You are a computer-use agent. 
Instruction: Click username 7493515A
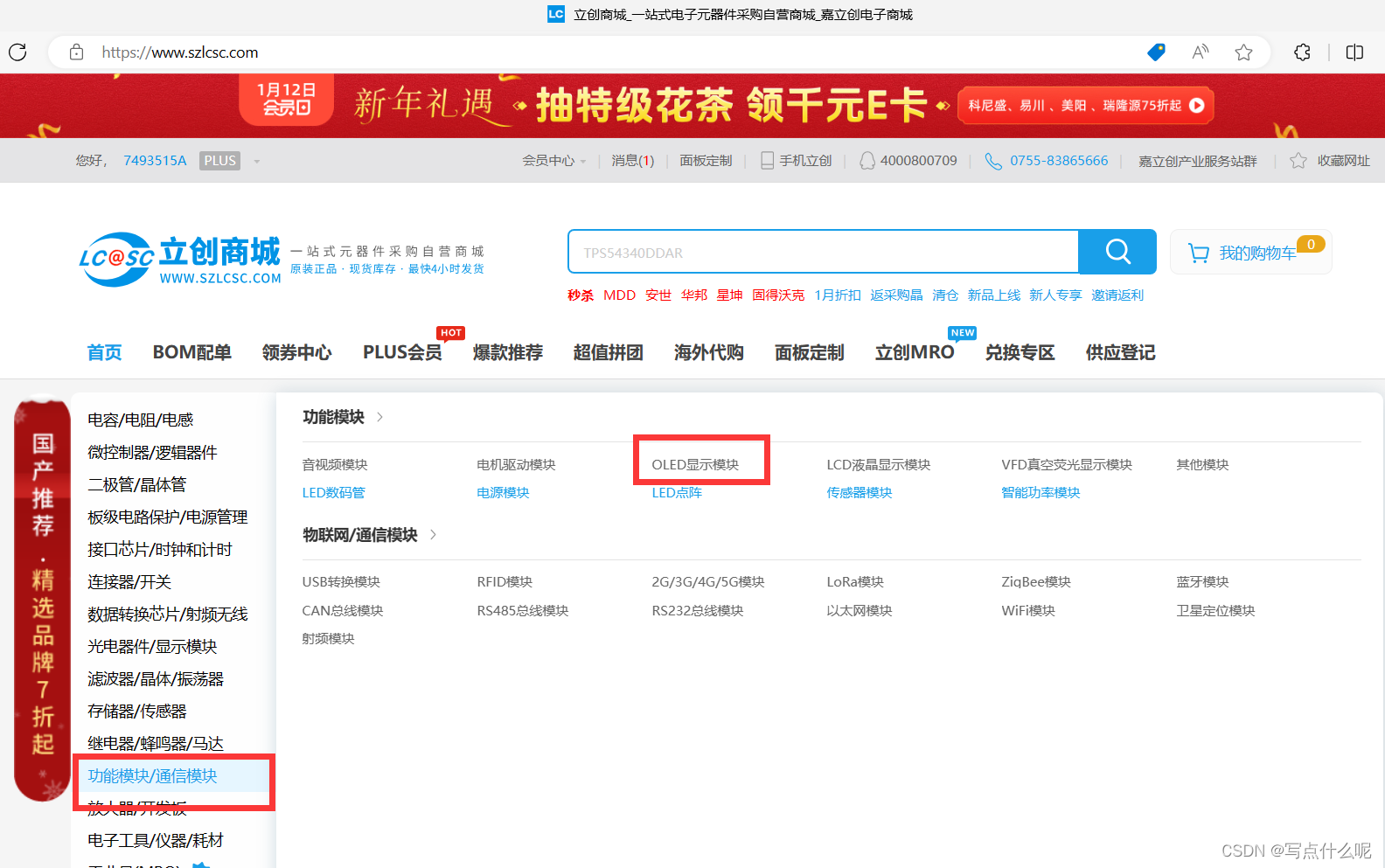pyautogui.click(x=155, y=161)
